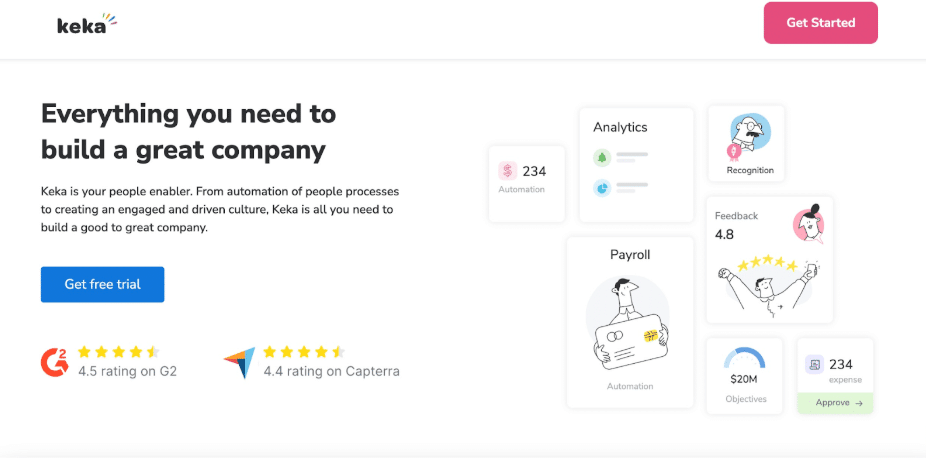Click the Capterra arrow logo icon

(240, 362)
